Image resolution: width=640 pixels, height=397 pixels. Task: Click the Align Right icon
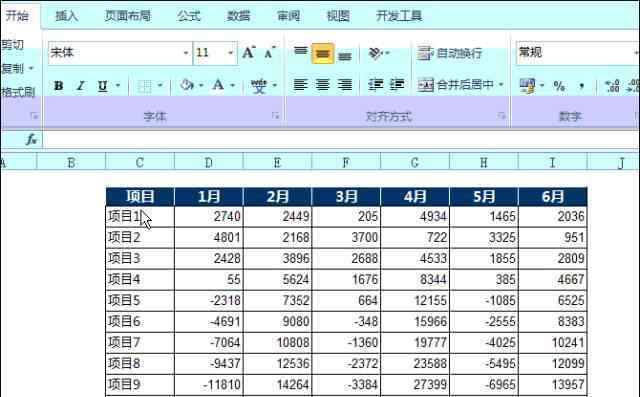click(x=344, y=85)
